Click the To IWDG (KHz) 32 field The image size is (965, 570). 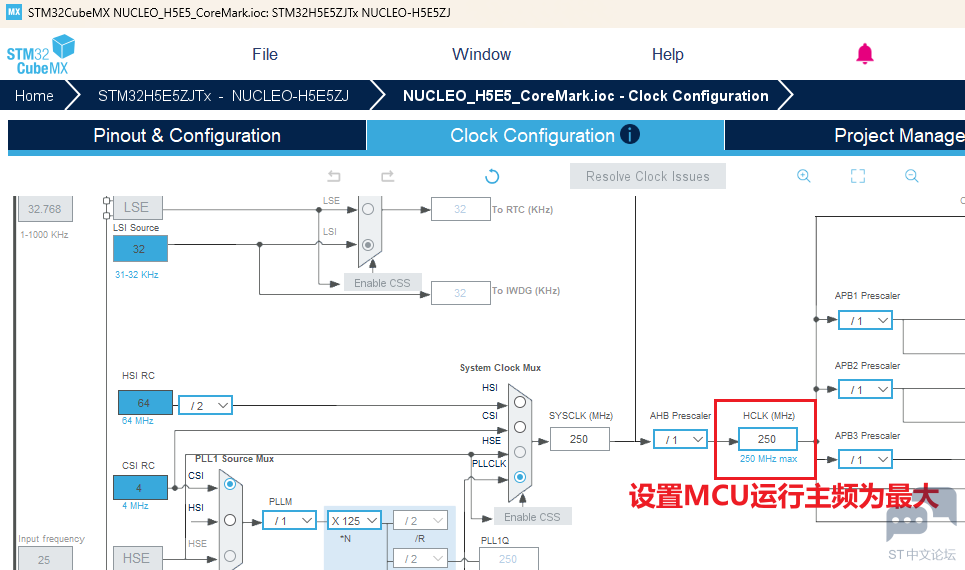click(460, 293)
